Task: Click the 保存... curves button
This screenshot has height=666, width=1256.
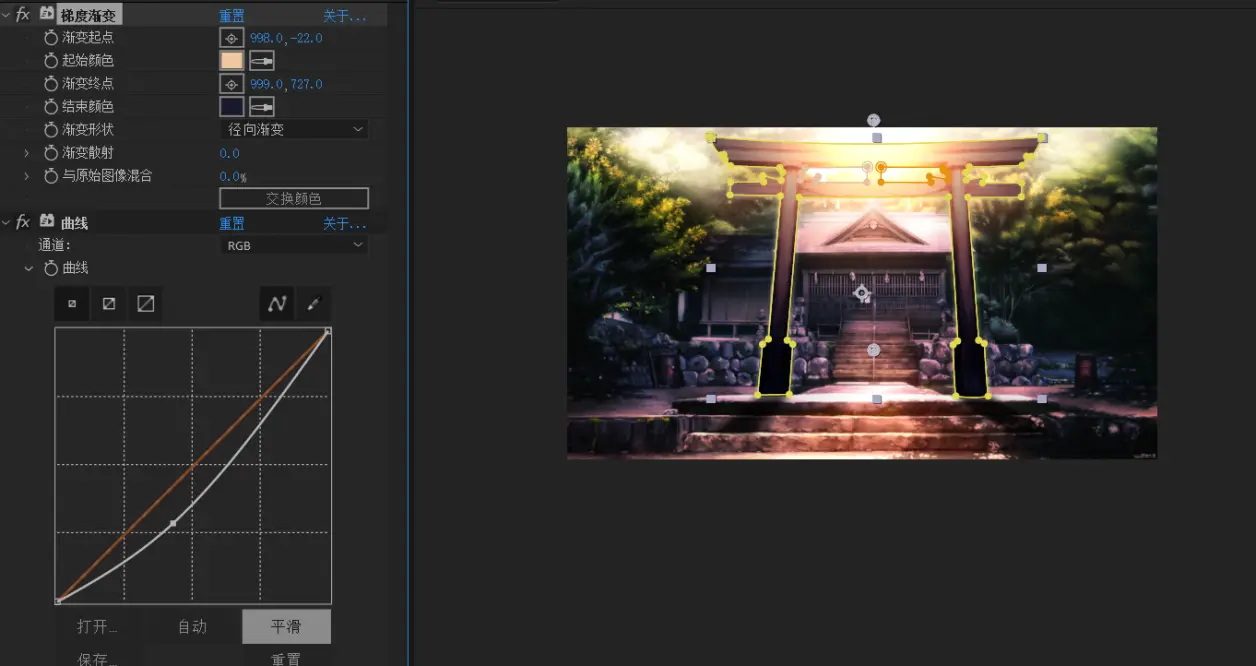Action: pos(98,658)
